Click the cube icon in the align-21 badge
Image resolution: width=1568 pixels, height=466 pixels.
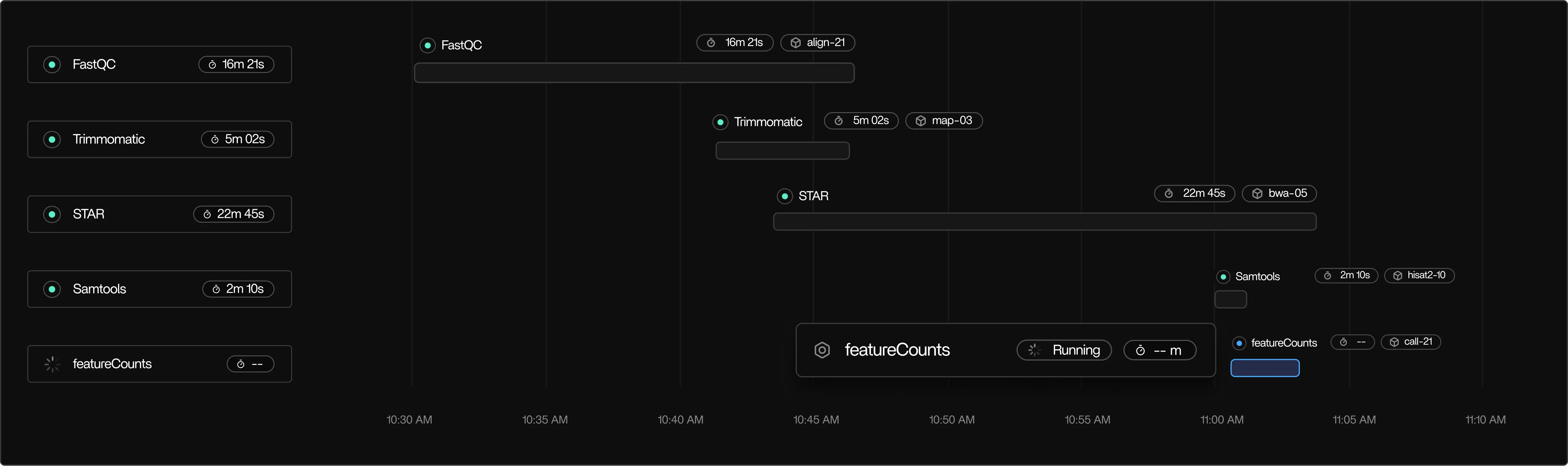pos(796,43)
